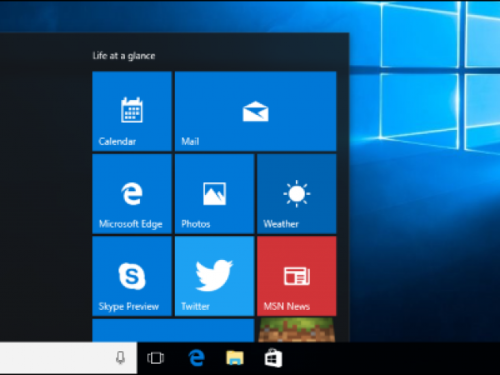
Task: Open the Minecraft tile
Action: click(297, 330)
